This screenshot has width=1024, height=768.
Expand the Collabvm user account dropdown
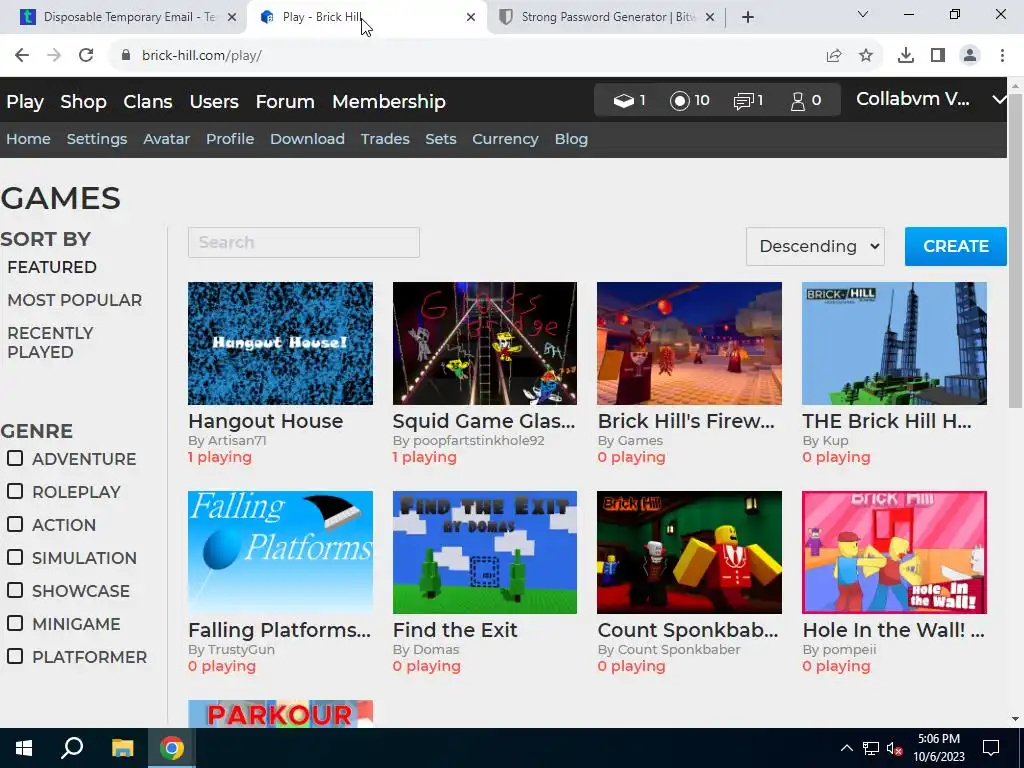(x=999, y=99)
